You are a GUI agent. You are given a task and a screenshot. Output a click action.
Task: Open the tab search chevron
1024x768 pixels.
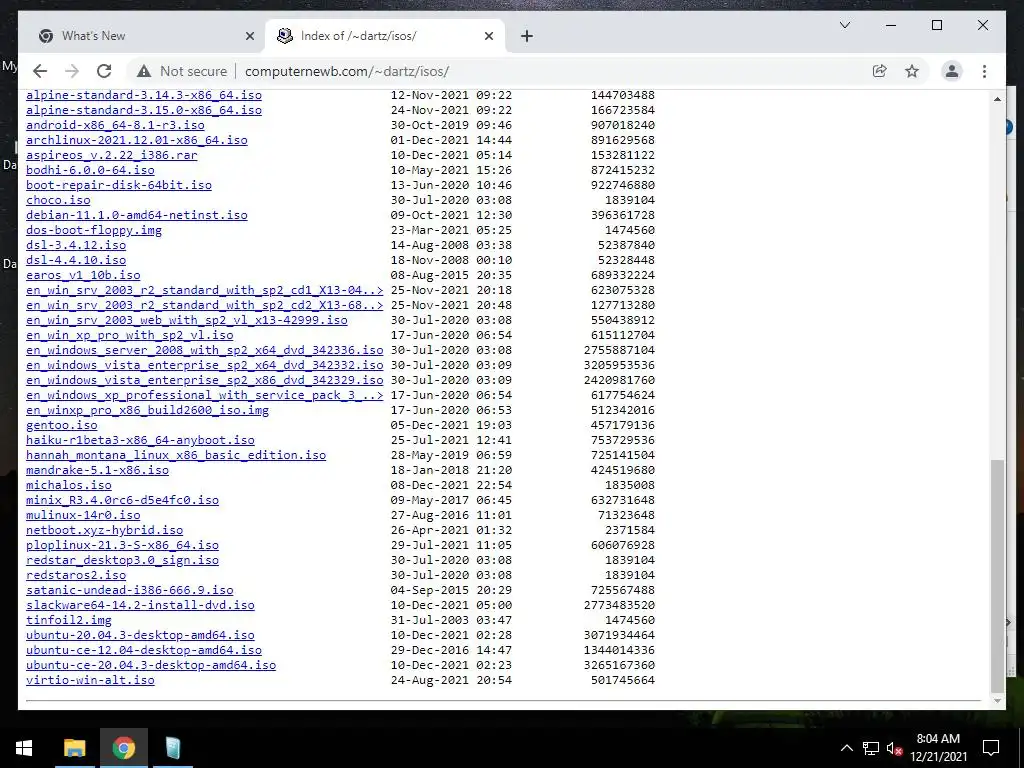tap(844, 25)
